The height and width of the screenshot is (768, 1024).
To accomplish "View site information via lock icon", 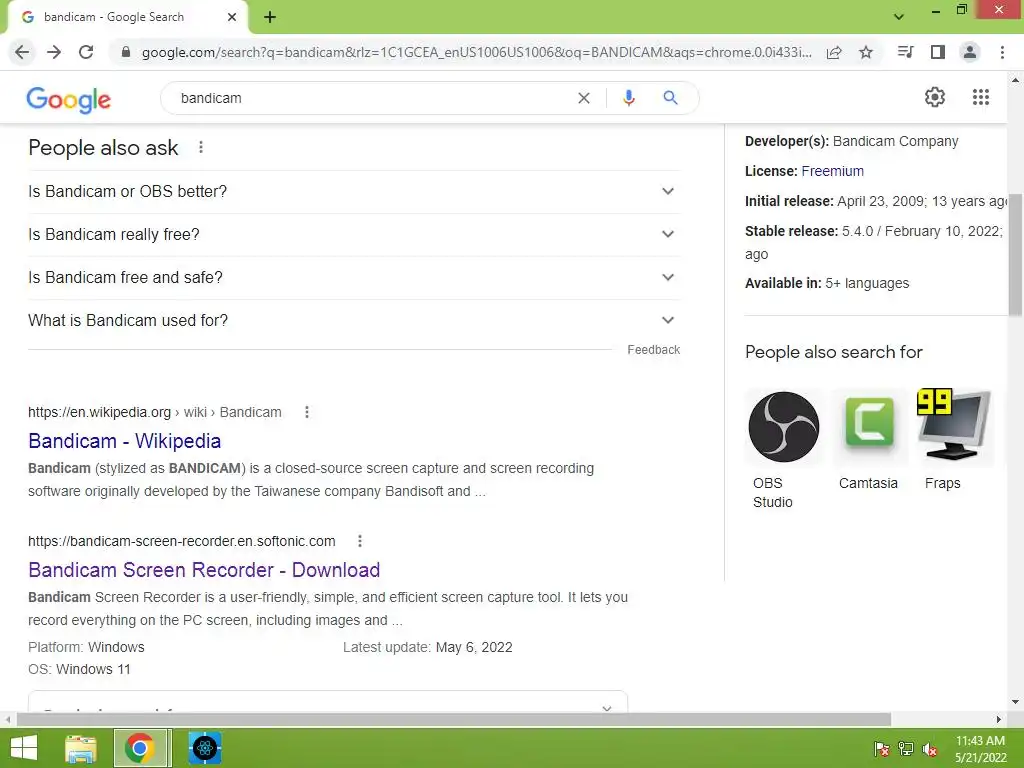I will click(126, 52).
